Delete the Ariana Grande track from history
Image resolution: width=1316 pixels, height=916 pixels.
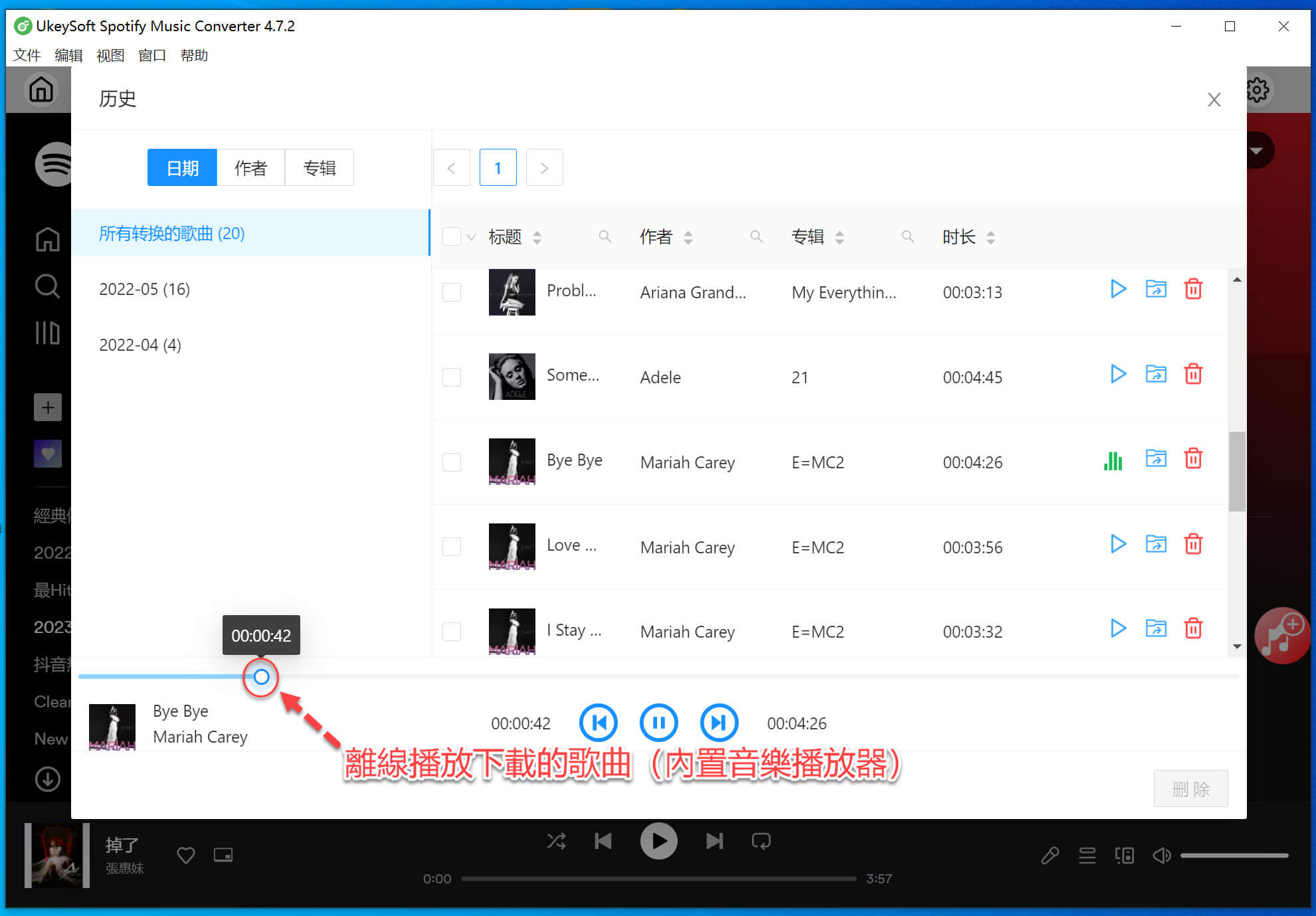pyautogui.click(x=1193, y=289)
